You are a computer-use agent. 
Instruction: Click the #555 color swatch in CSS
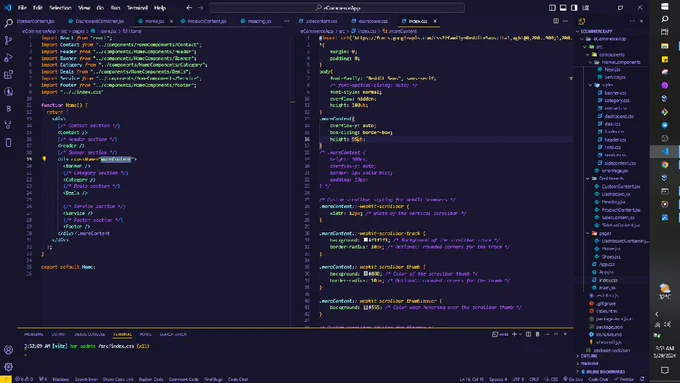[x=366, y=307]
